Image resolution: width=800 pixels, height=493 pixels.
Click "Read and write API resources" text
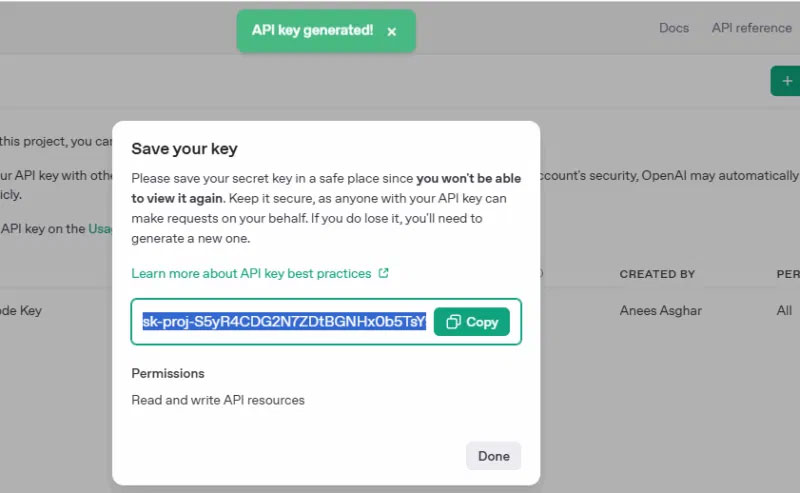click(x=218, y=400)
